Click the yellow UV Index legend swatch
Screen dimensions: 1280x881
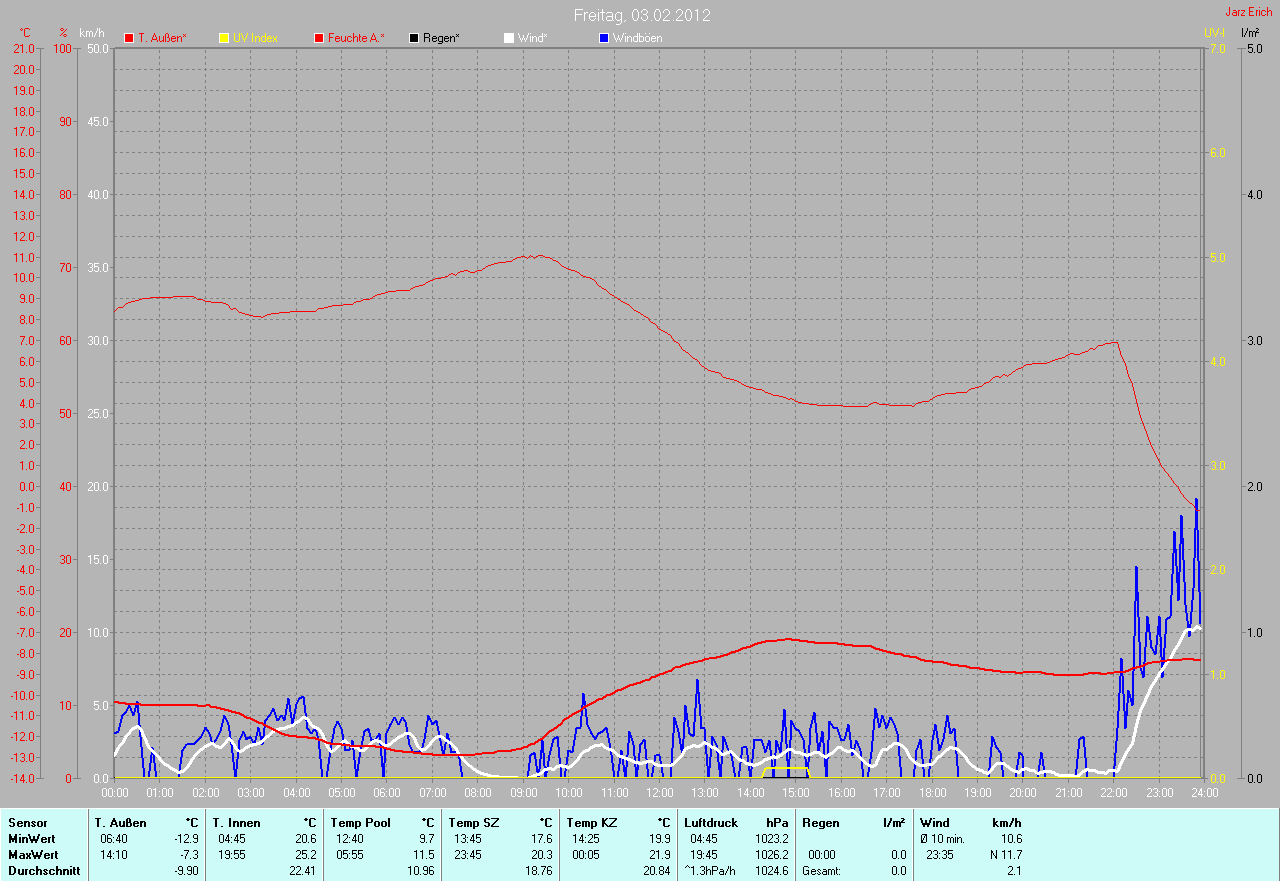pyautogui.click(x=224, y=38)
